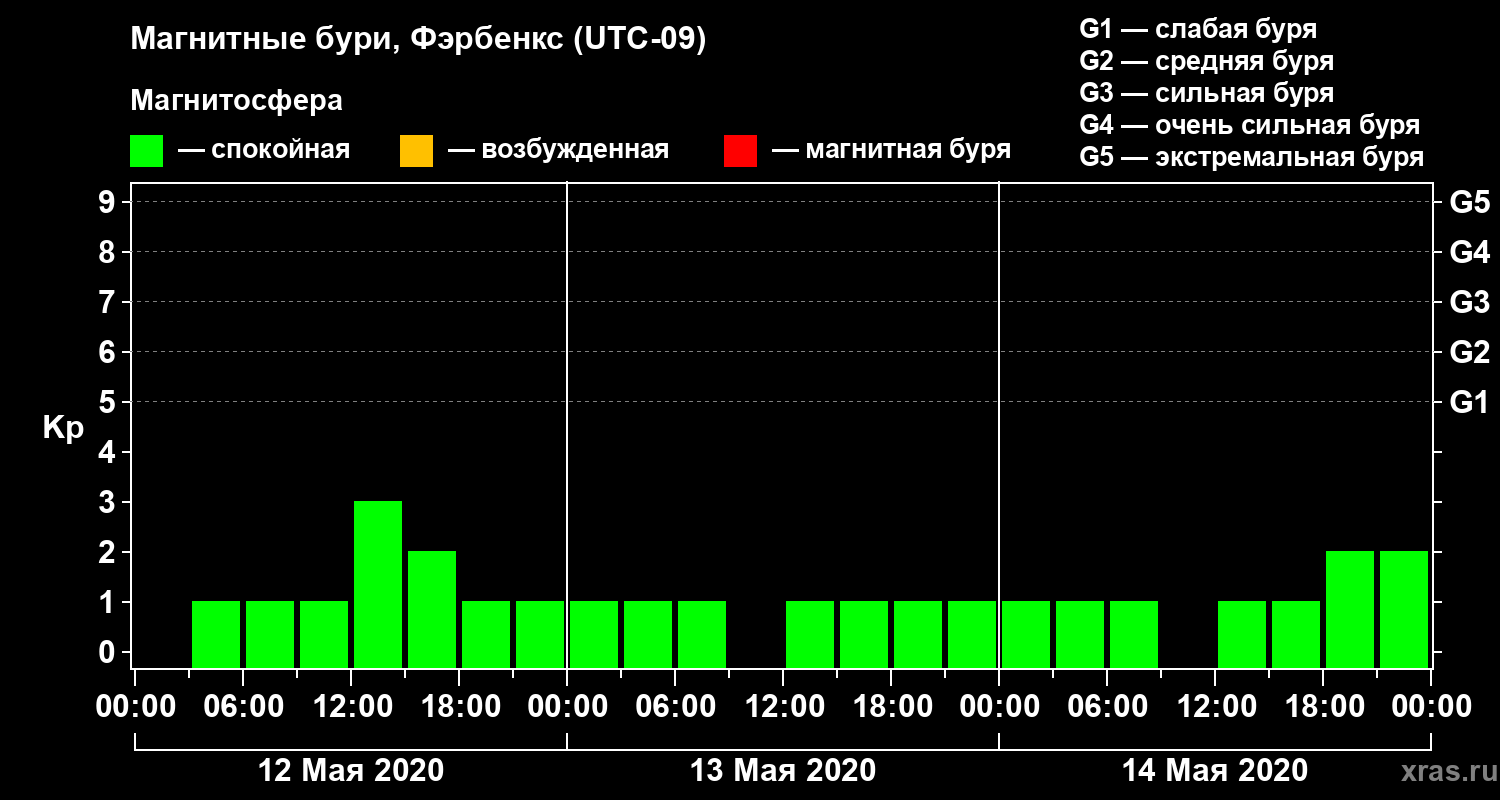Click the 'G2' mark on the right axis
The height and width of the screenshot is (800, 1500).
[1469, 352]
